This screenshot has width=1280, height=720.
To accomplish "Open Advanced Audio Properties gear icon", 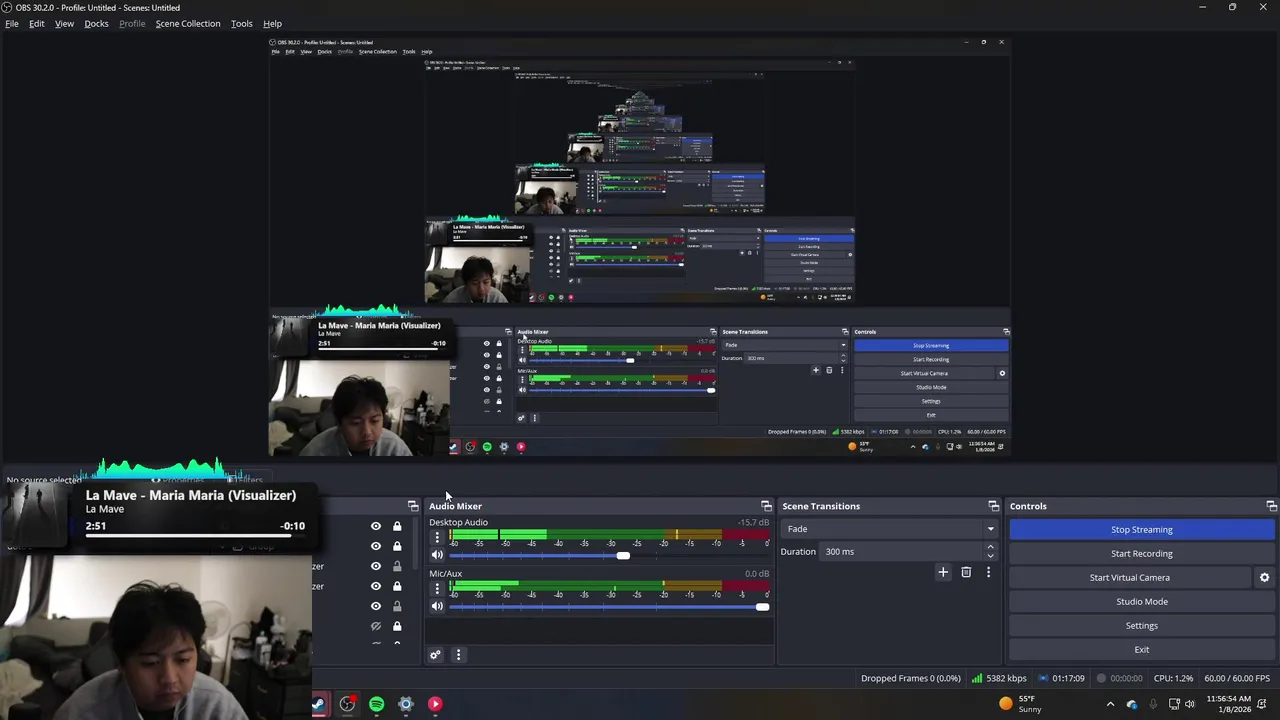I will pyautogui.click(x=435, y=655).
